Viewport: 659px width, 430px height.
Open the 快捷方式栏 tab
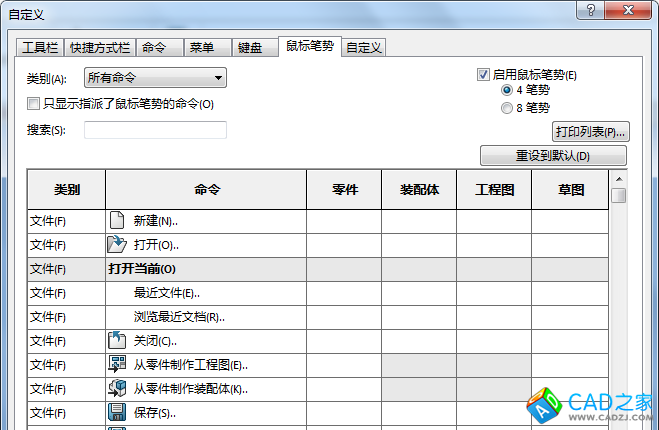coord(100,48)
